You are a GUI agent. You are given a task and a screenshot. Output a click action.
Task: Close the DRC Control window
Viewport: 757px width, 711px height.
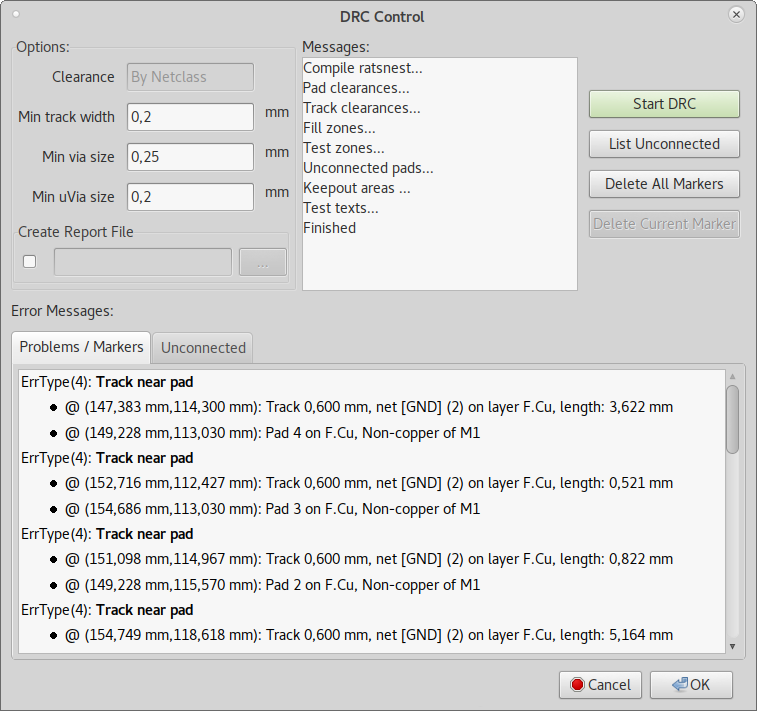(736, 14)
